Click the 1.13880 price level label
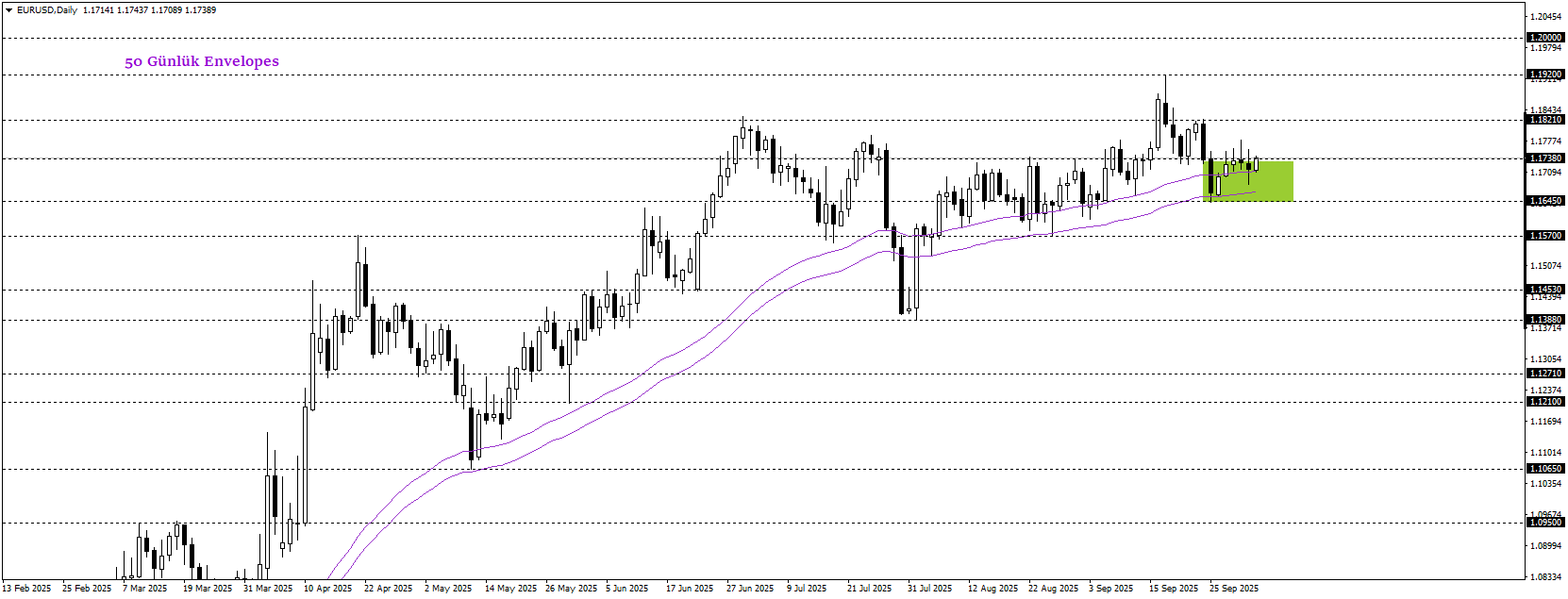Viewport: 1568px width, 599px height. click(x=1545, y=320)
